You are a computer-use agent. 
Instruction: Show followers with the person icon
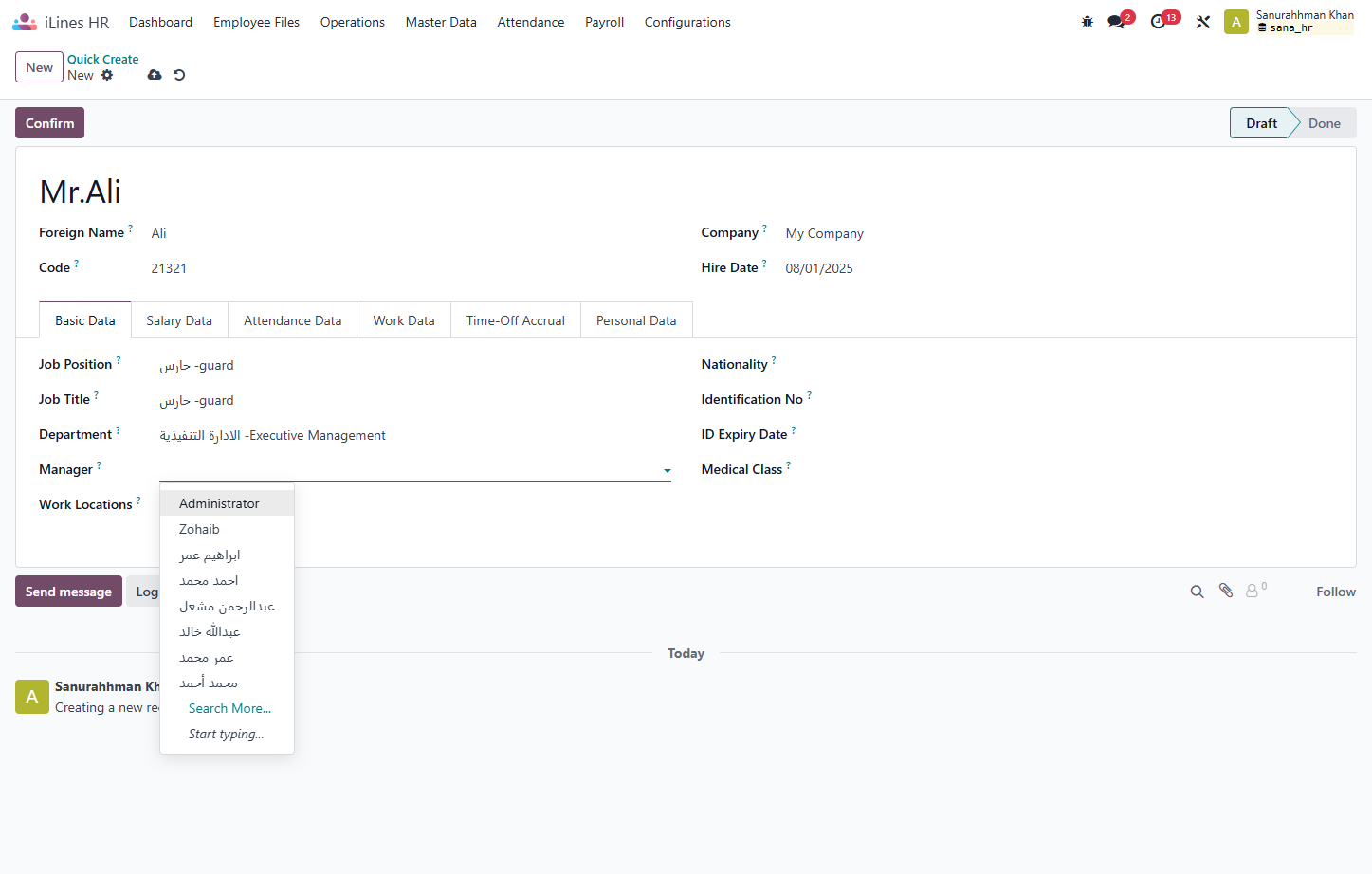(1253, 591)
